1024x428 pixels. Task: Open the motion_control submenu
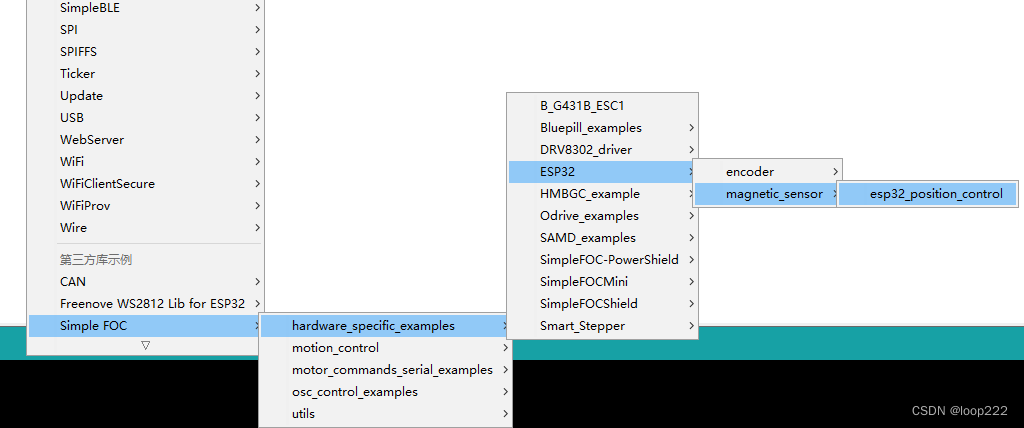(385, 348)
